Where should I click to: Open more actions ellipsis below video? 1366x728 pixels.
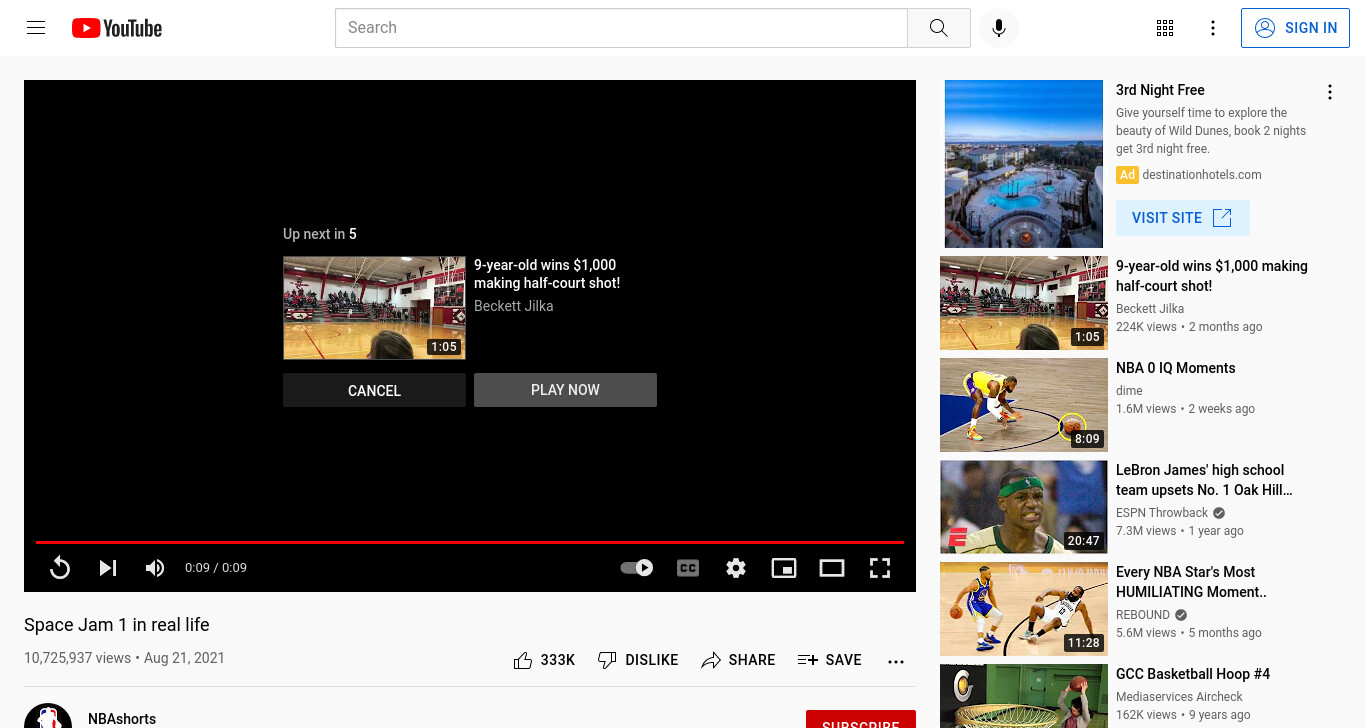tap(896, 660)
